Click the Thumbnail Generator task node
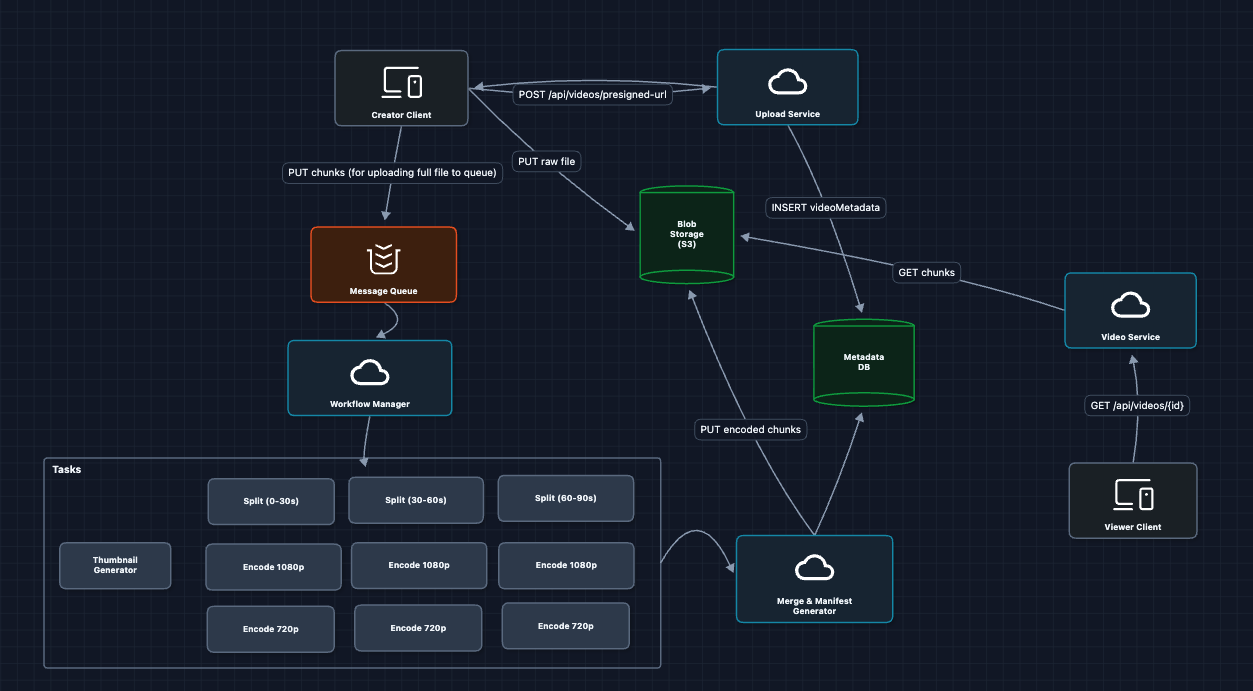 pos(115,565)
